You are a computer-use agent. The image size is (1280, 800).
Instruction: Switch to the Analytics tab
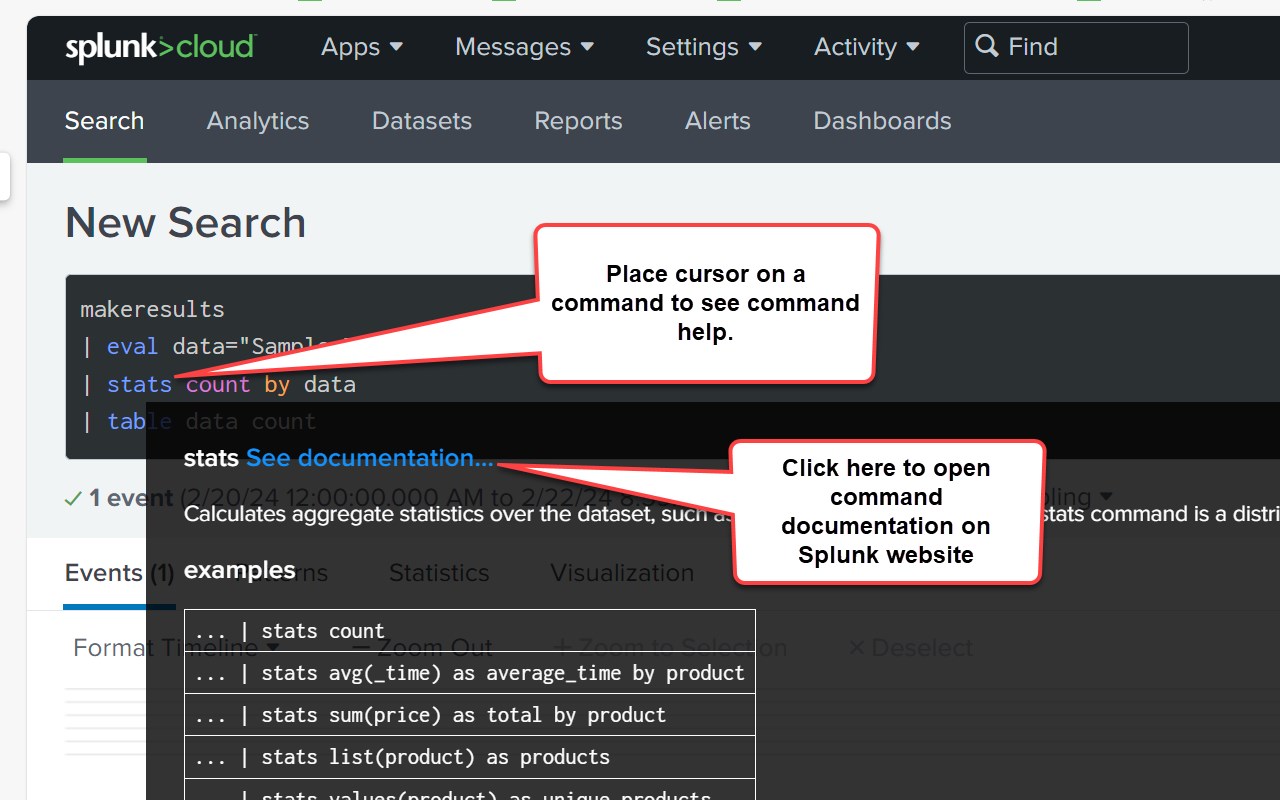[x=258, y=121]
